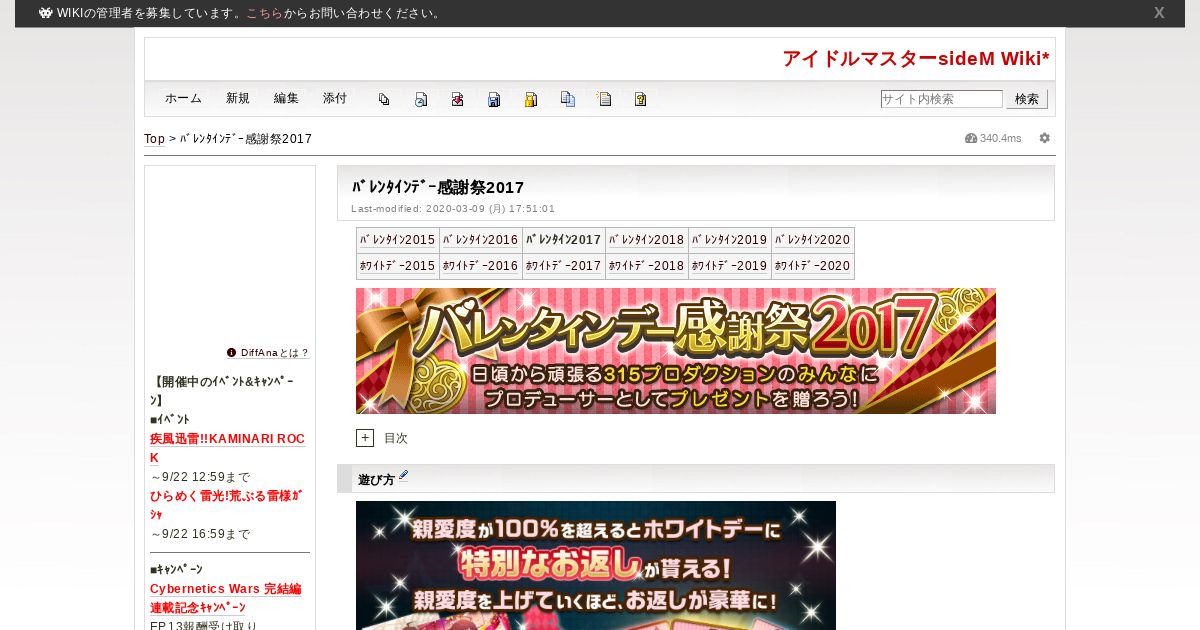
Task: Click the Last-modified date text
Action: [x=453, y=209]
